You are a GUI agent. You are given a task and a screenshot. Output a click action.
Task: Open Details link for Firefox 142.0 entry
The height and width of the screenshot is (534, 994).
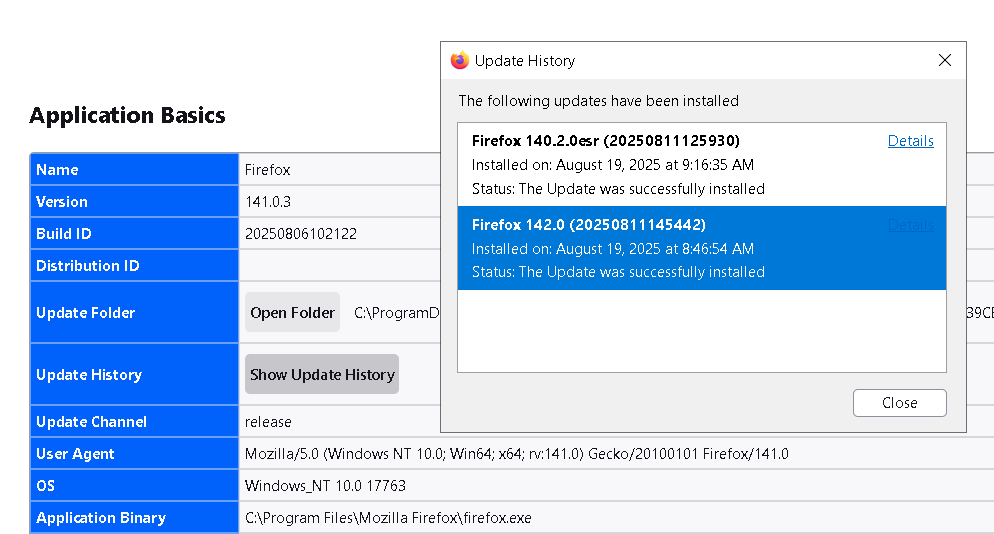coord(910,225)
